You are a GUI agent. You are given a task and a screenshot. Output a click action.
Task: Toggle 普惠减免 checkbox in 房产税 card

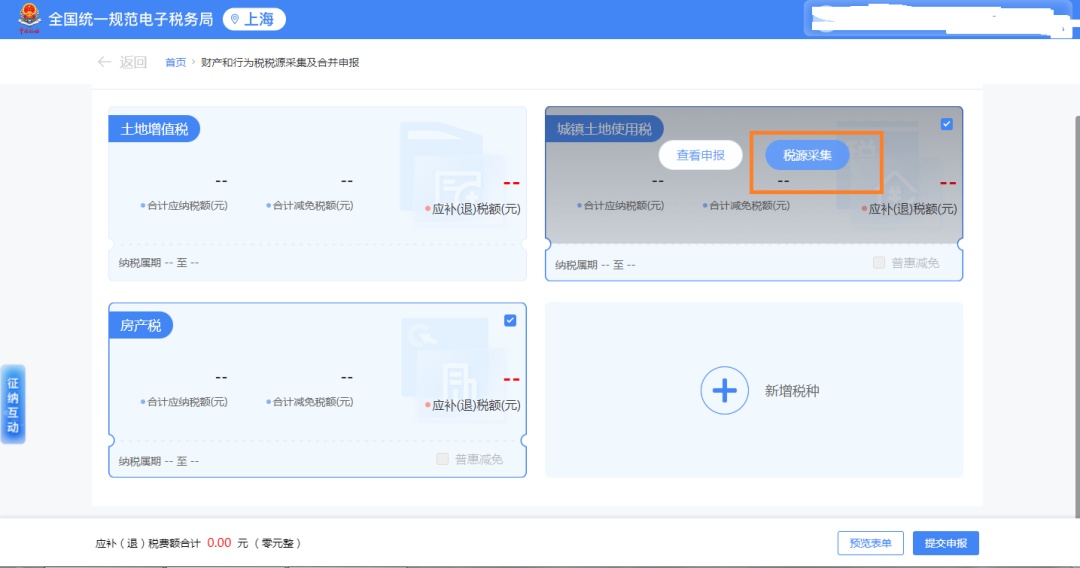[443, 459]
